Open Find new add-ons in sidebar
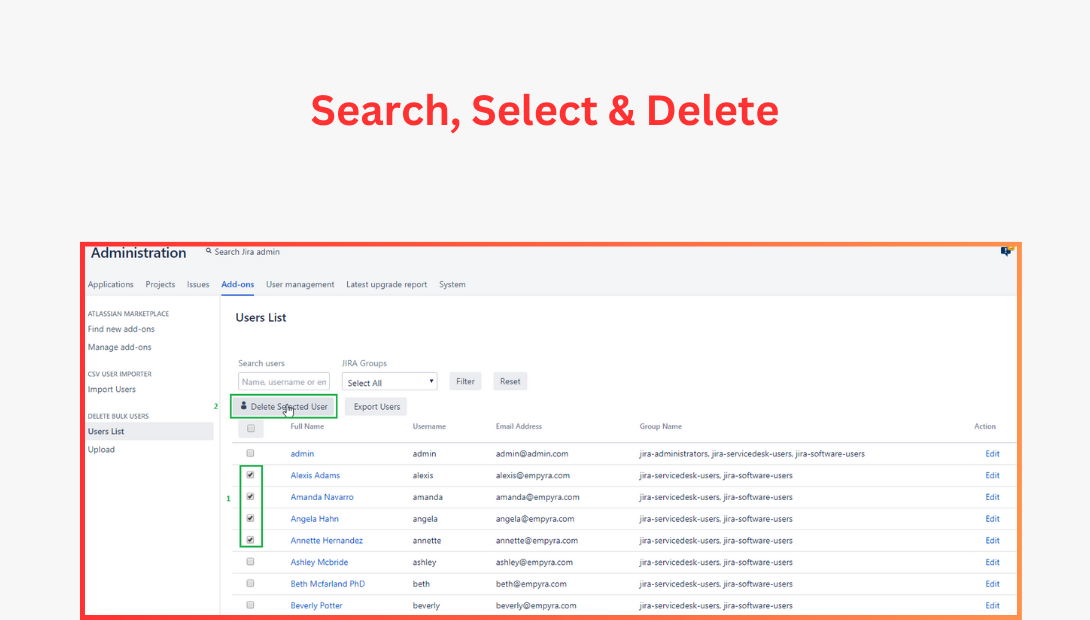Viewport: 1090px width, 620px height. click(x=121, y=329)
